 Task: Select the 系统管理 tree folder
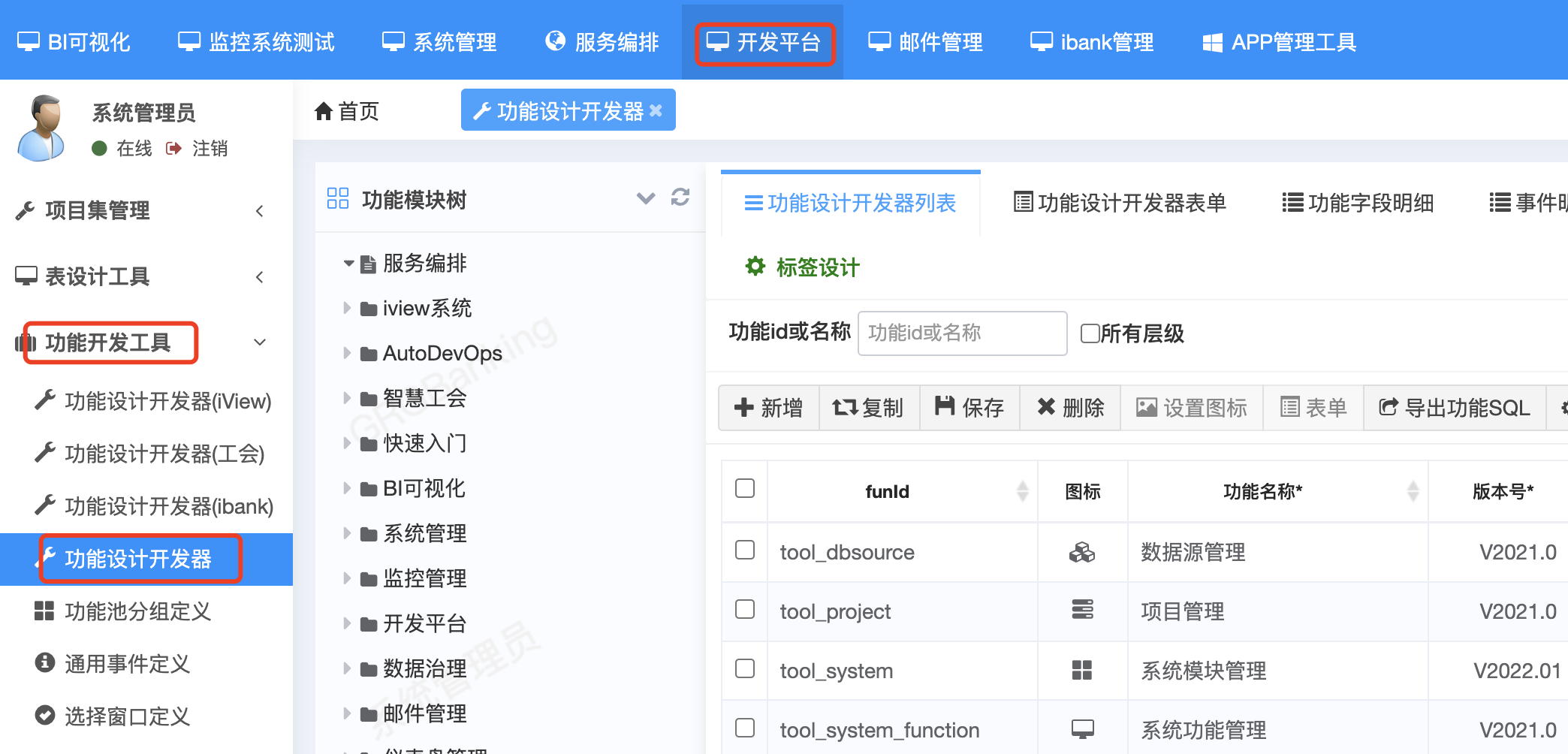click(x=414, y=533)
